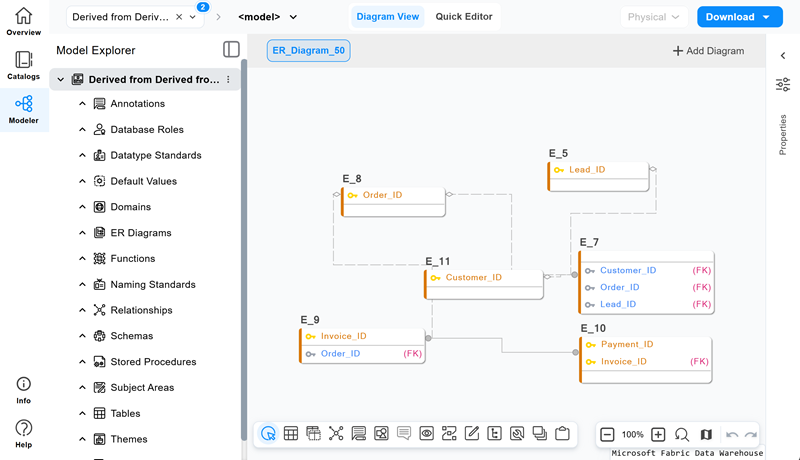The height and width of the screenshot is (460, 800).
Task: Open the Physical model type dropdown
Action: coord(654,17)
